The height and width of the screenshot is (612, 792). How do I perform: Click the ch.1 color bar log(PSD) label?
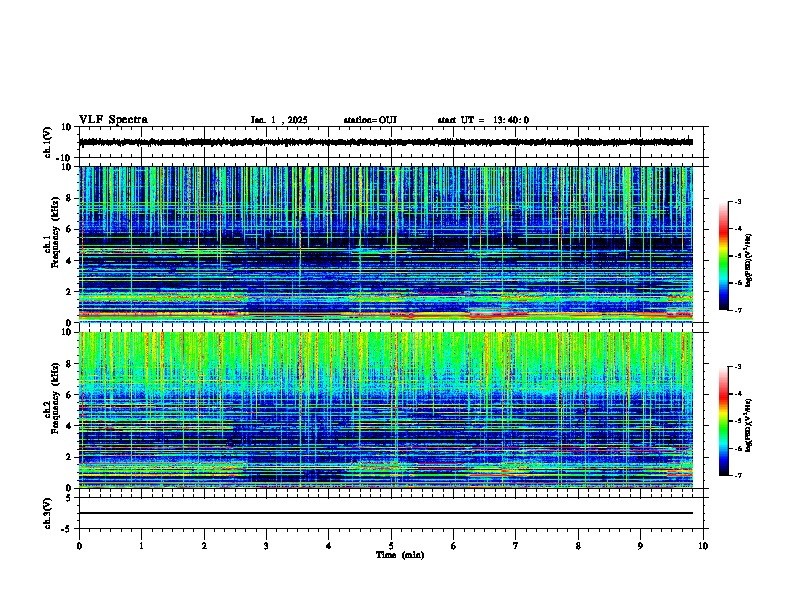click(x=749, y=260)
